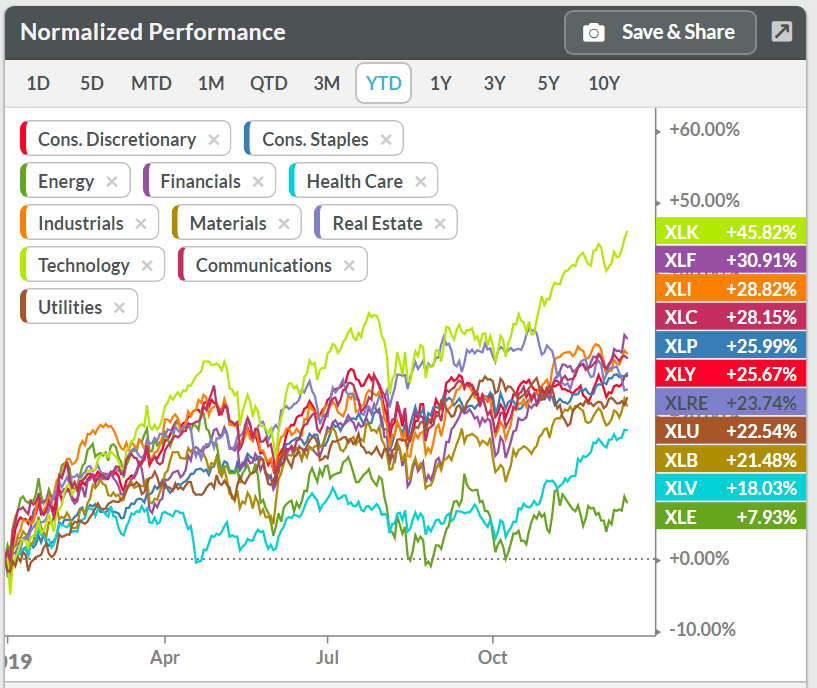Image resolution: width=817 pixels, height=688 pixels.
Task: Click the Normalized Performance panel title
Action: click(153, 32)
